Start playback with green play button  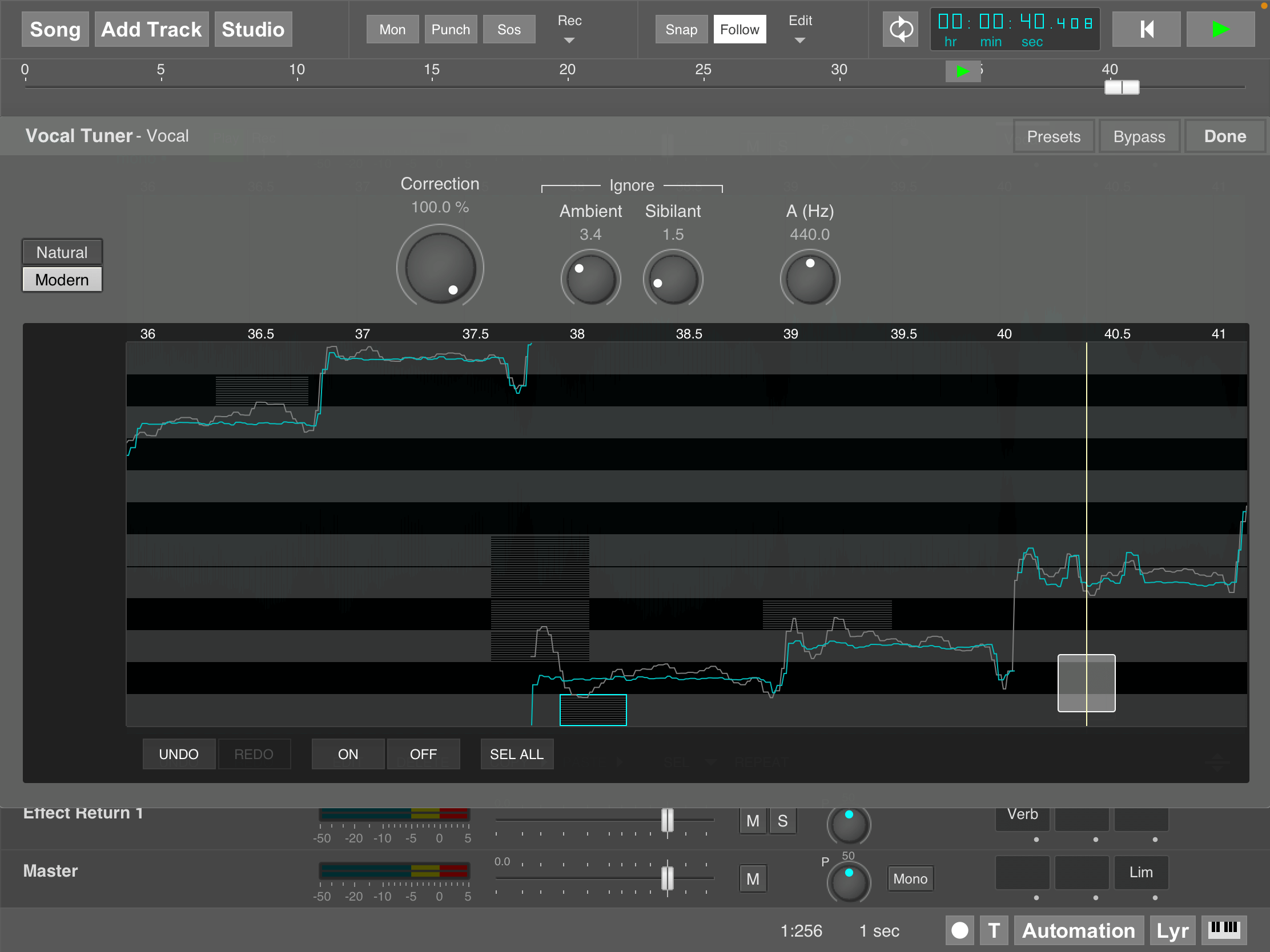(1220, 29)
